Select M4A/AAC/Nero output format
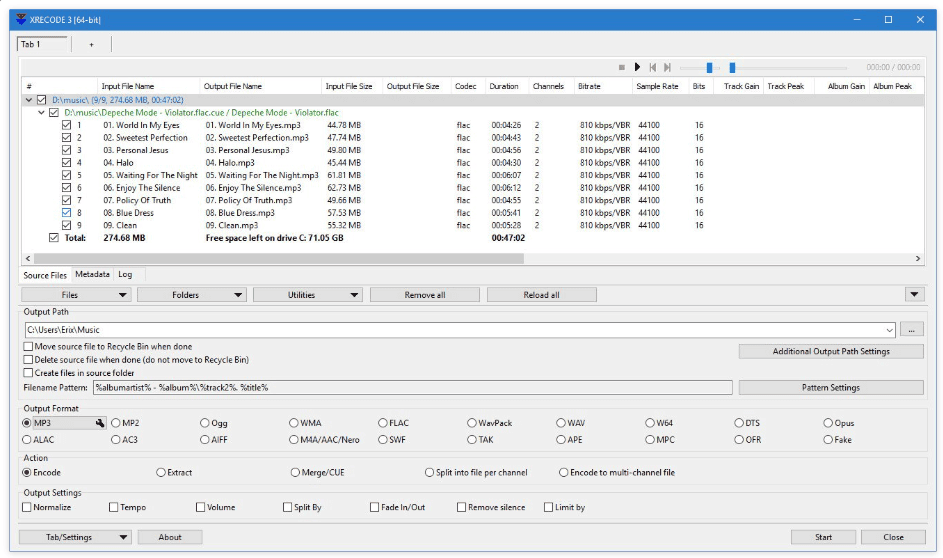This screenshot has width=943, height=558. pos(293,440)
